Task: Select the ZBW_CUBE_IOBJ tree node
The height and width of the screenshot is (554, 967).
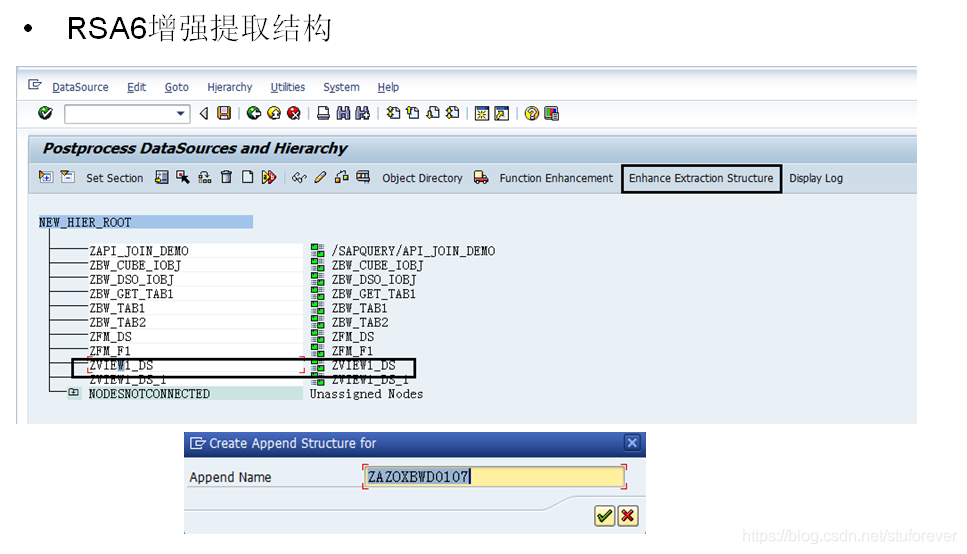Action: point(135,265)
